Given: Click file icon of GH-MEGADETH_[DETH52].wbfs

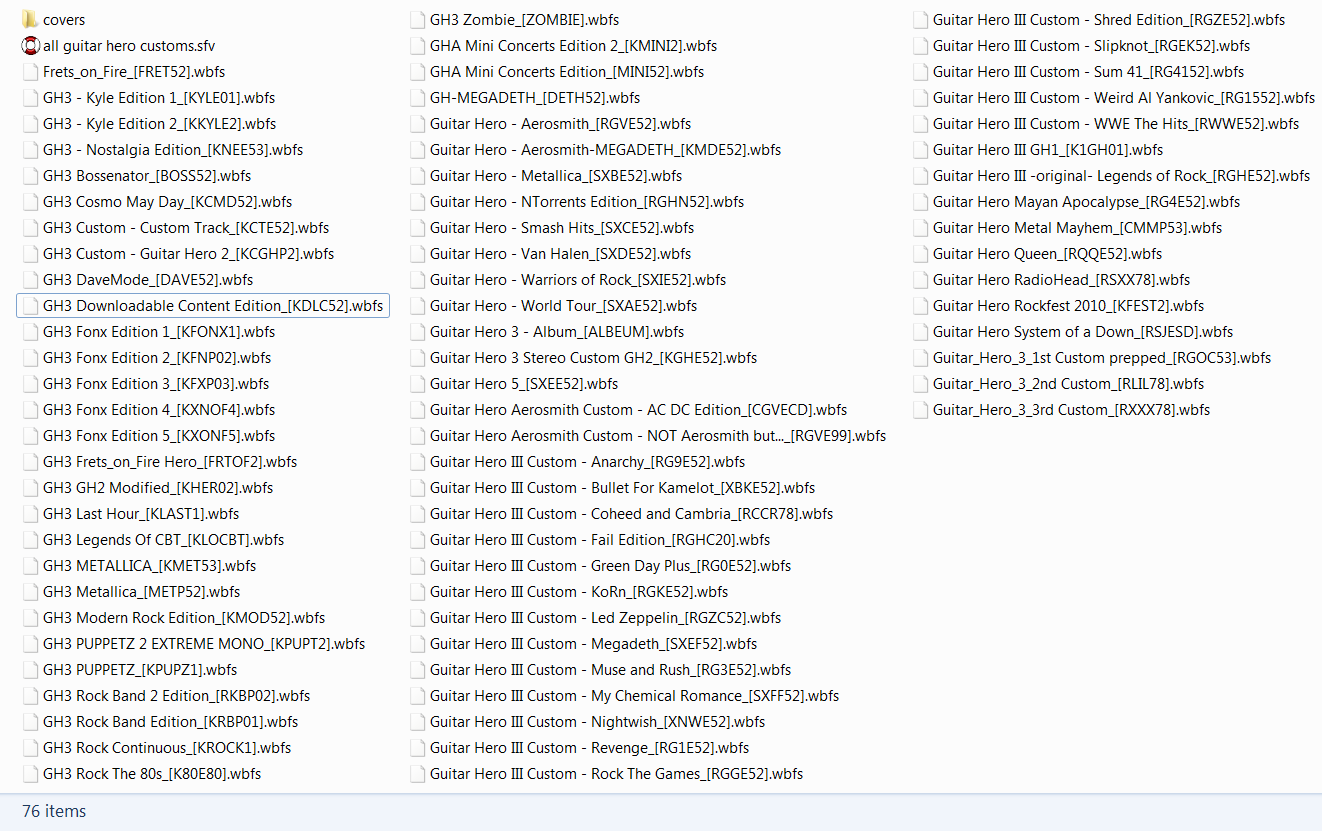Looking at the screenshot, I should pyautogui.click(x=417, y=98).
